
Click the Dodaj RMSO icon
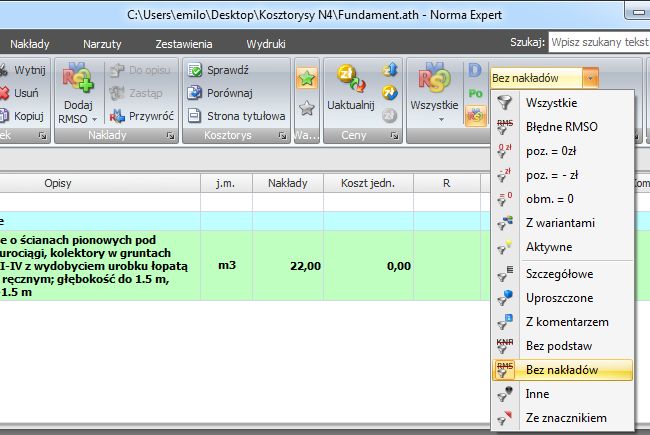click(77, 79)
